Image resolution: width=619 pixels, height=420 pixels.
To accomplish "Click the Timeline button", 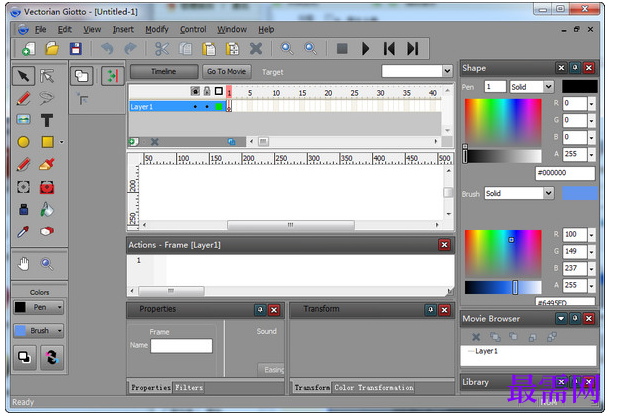I will pyautogui.click(x=164, y=72).
